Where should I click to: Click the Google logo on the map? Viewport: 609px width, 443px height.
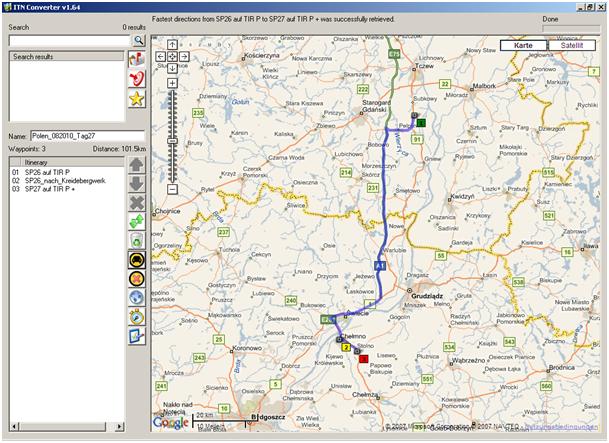(171, 422)
